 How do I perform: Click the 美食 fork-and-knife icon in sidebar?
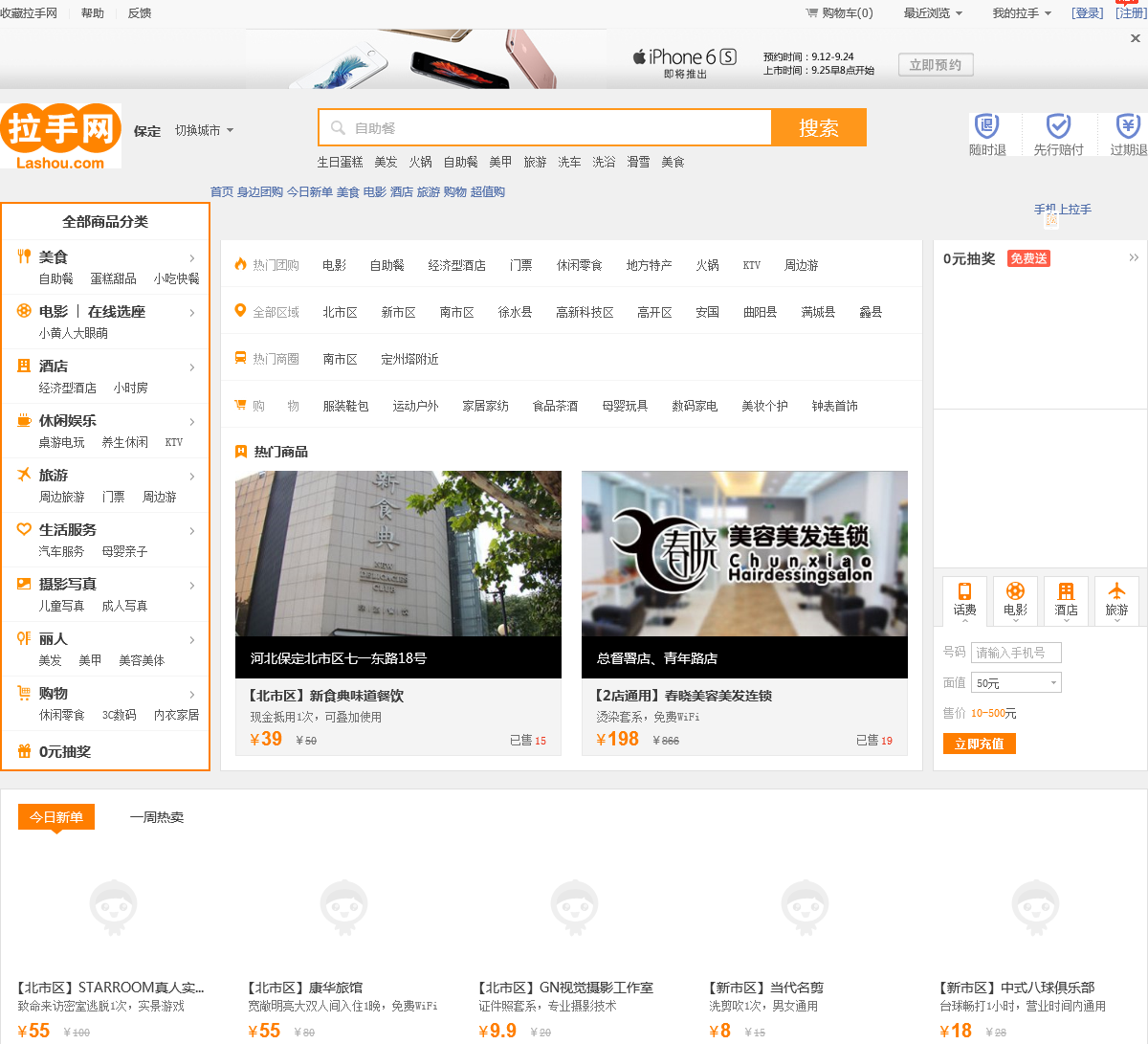(24, 256)
